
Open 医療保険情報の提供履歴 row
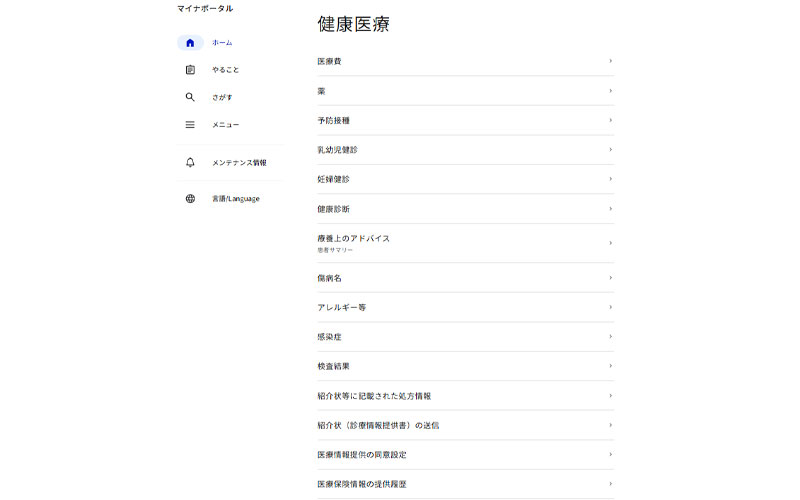click(x=465, y=484)
